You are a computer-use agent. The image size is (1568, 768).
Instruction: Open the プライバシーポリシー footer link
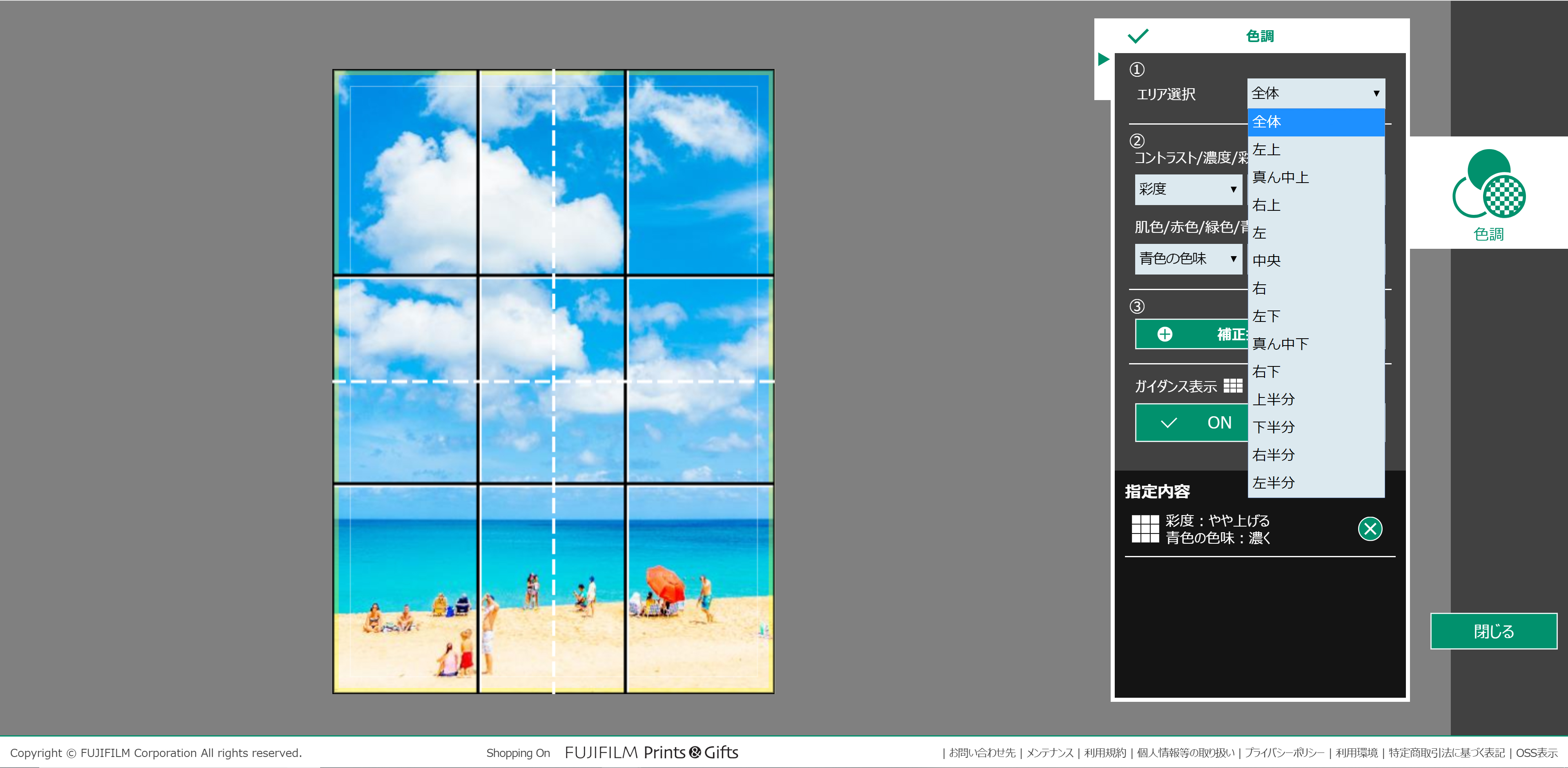tap(1284, 753)
